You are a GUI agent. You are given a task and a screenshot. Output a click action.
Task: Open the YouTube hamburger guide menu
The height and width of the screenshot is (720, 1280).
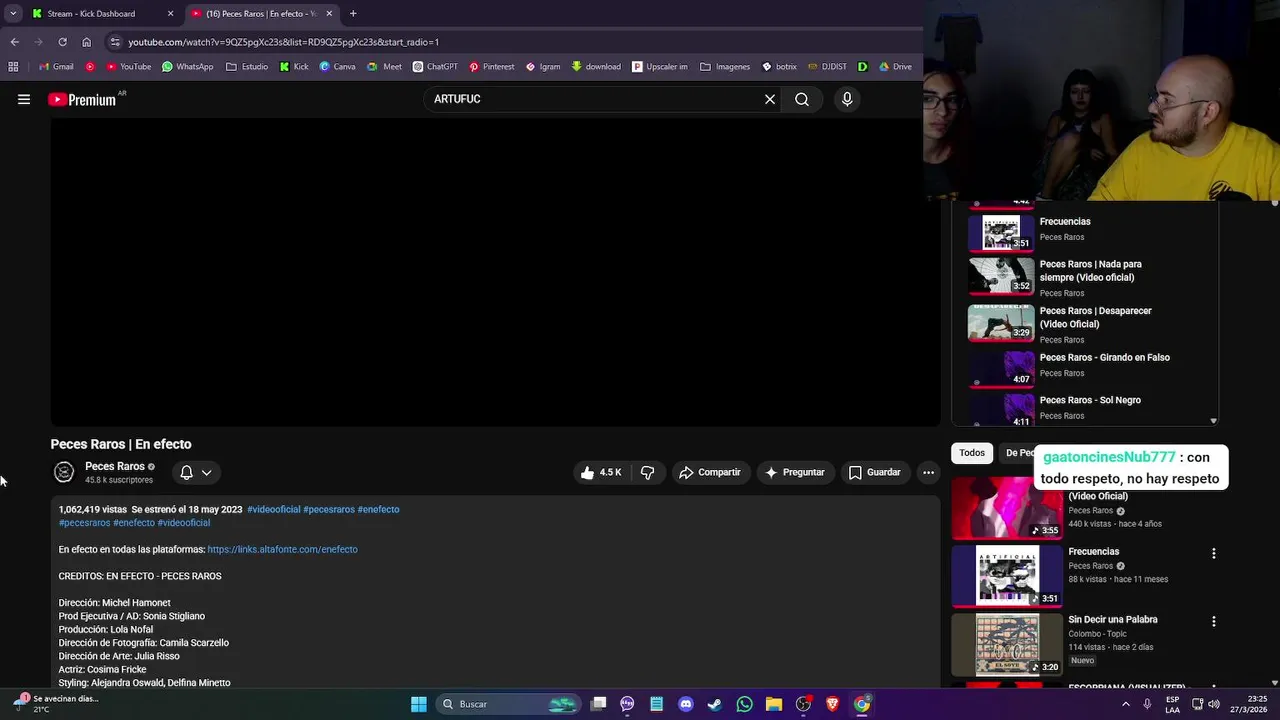[x=24, y=99]
